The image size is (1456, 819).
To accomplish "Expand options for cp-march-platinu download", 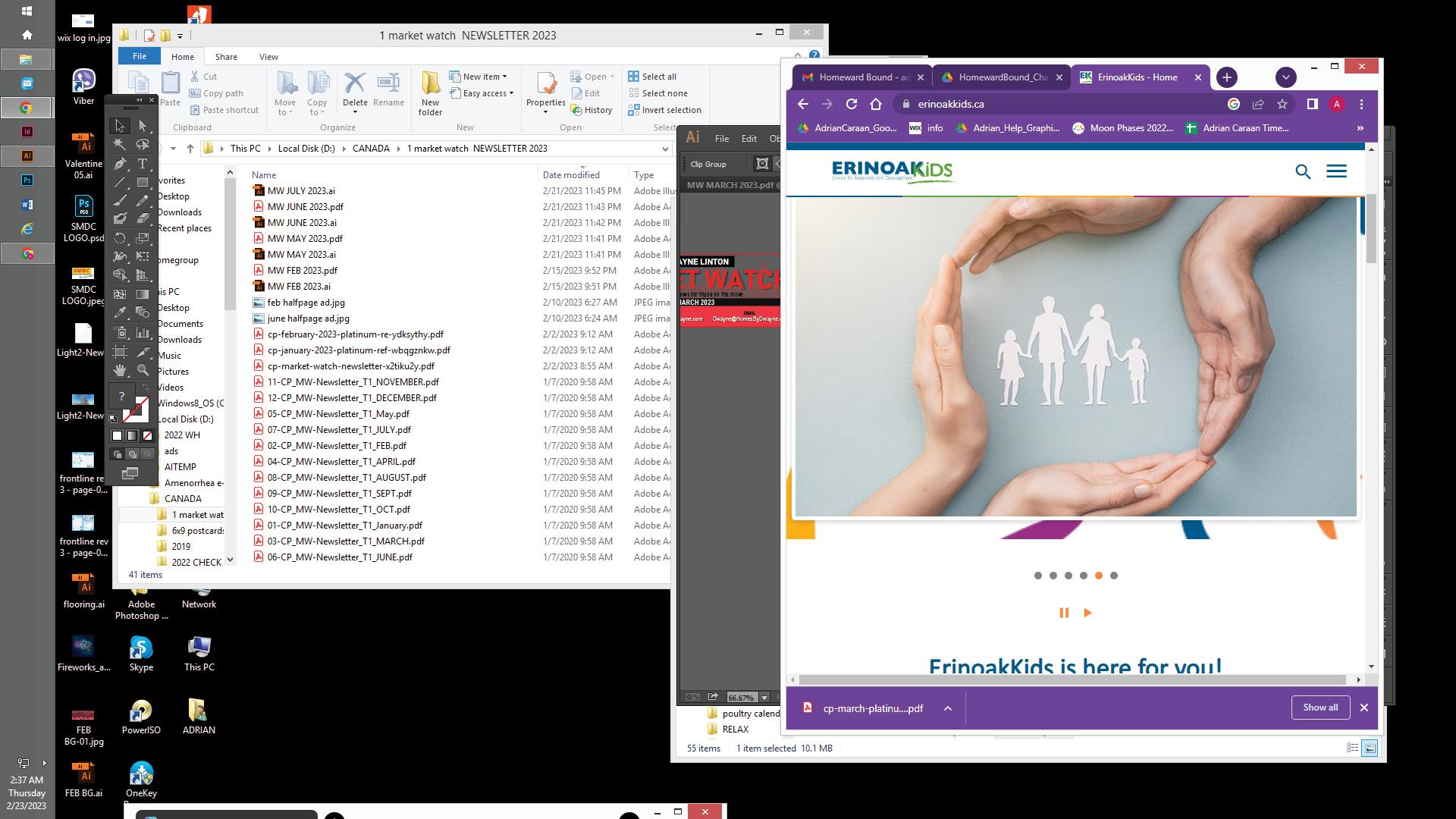I will [x=948, y=708].
